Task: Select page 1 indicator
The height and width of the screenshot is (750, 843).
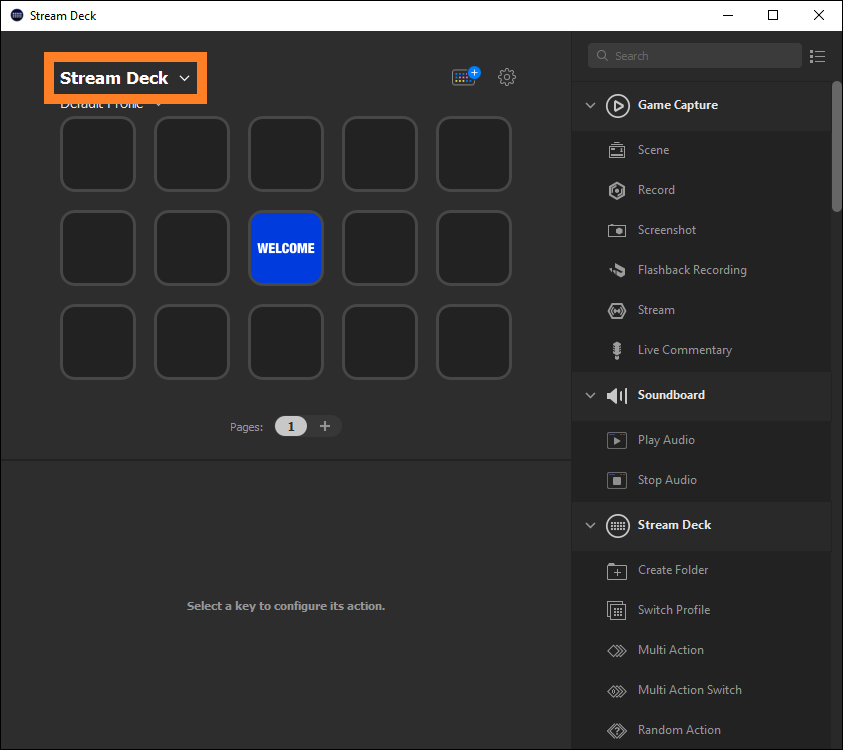Action: (291, 426)
